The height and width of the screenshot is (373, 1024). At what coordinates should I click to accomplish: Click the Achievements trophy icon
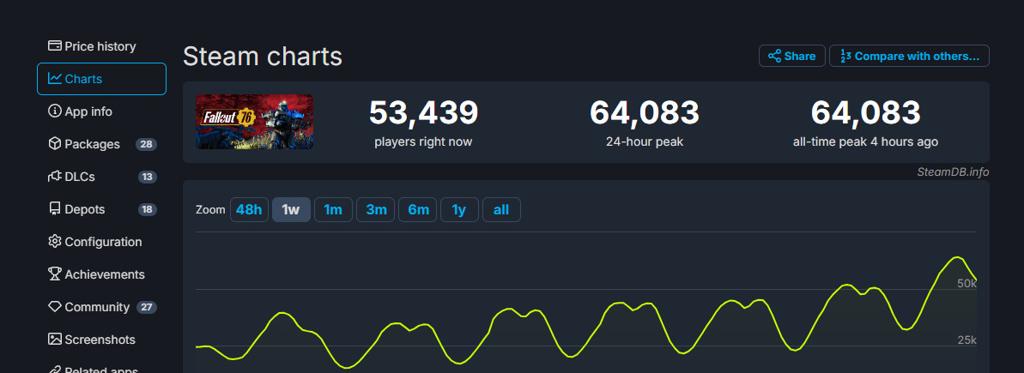pyautogui.click(x=55, y=274)
